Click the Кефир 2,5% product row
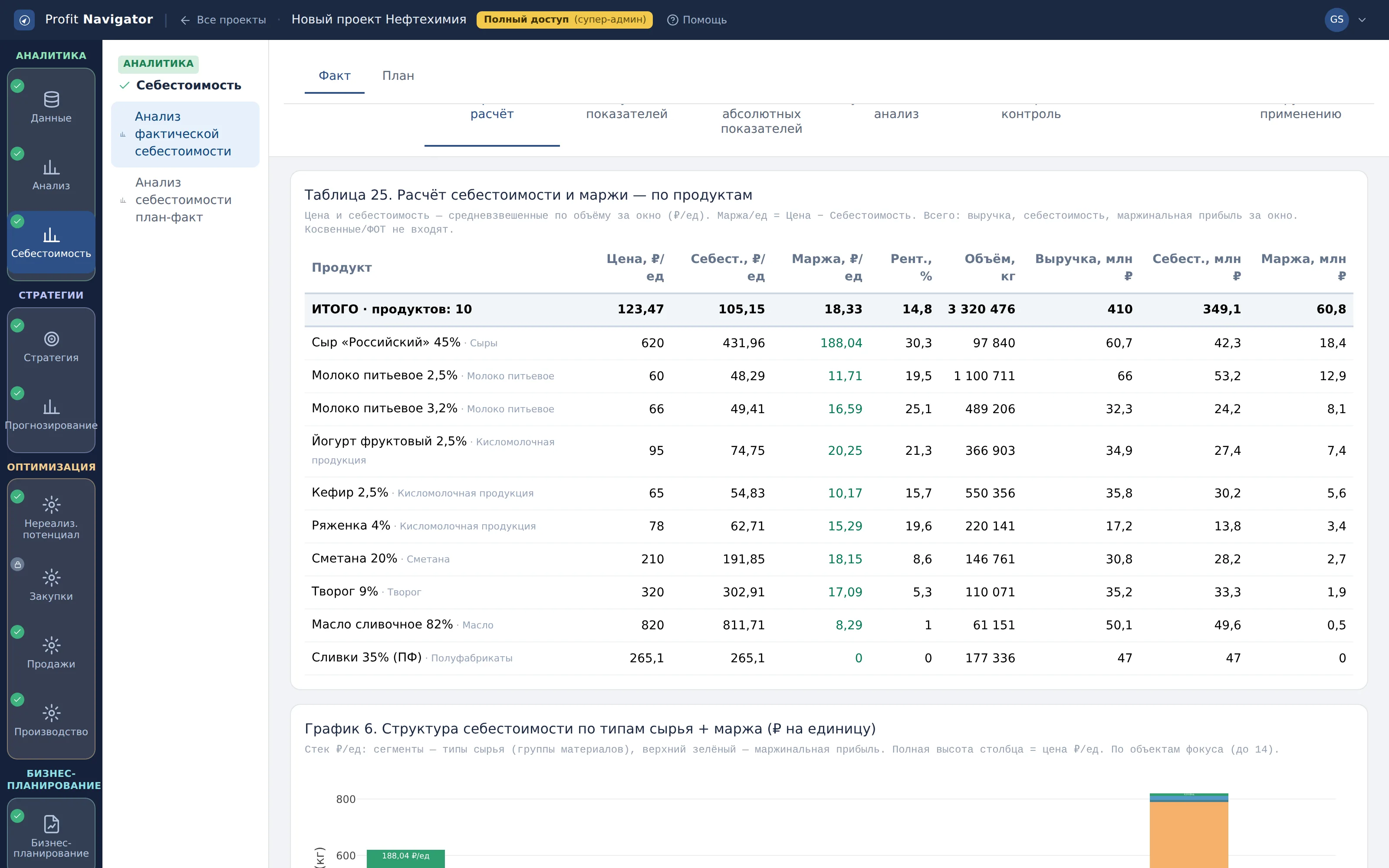This screenshot has height=868, width=1389. pyautogui.click(x=829, y=493)
